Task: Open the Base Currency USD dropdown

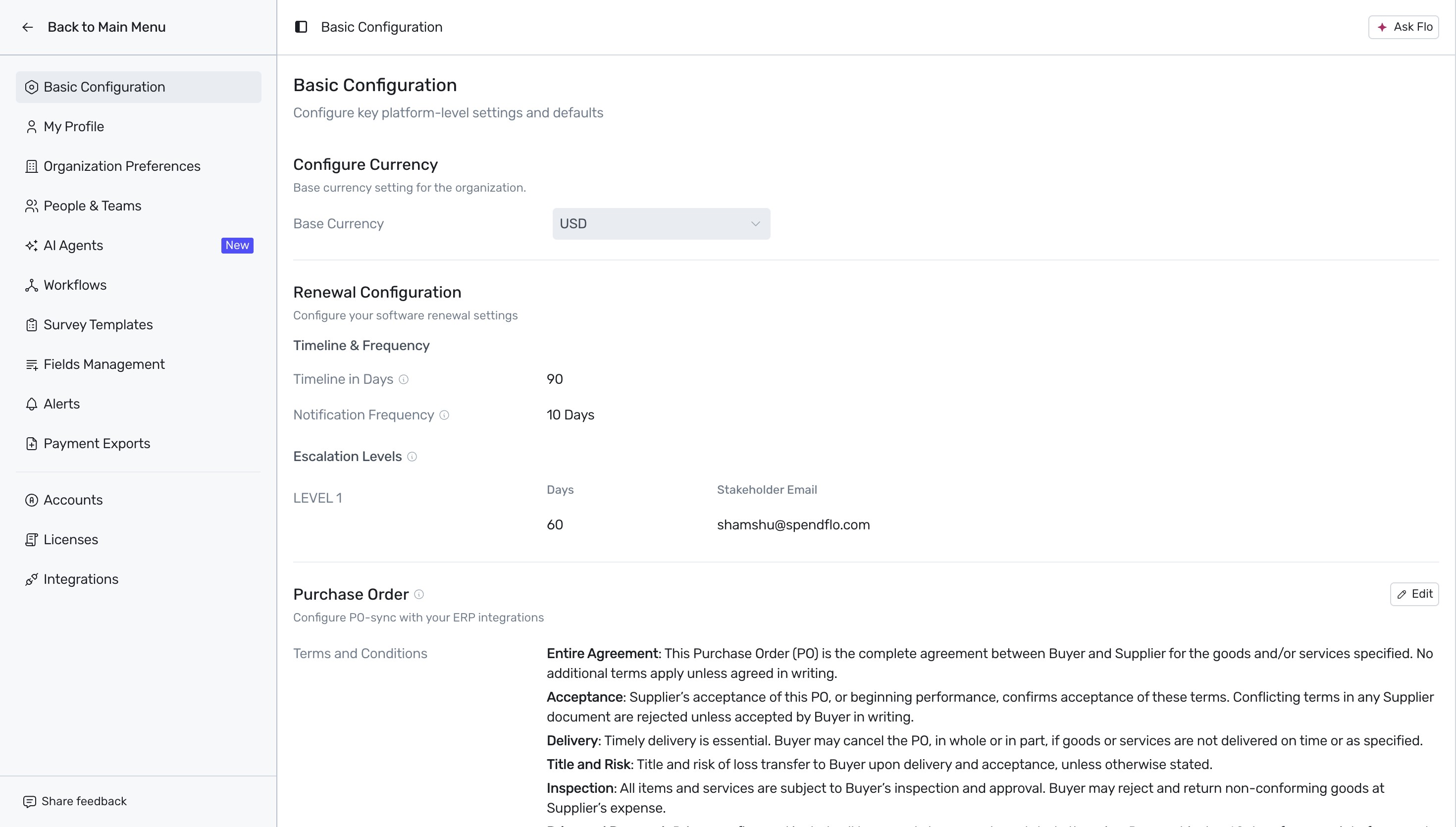Action: coord(661,224)
